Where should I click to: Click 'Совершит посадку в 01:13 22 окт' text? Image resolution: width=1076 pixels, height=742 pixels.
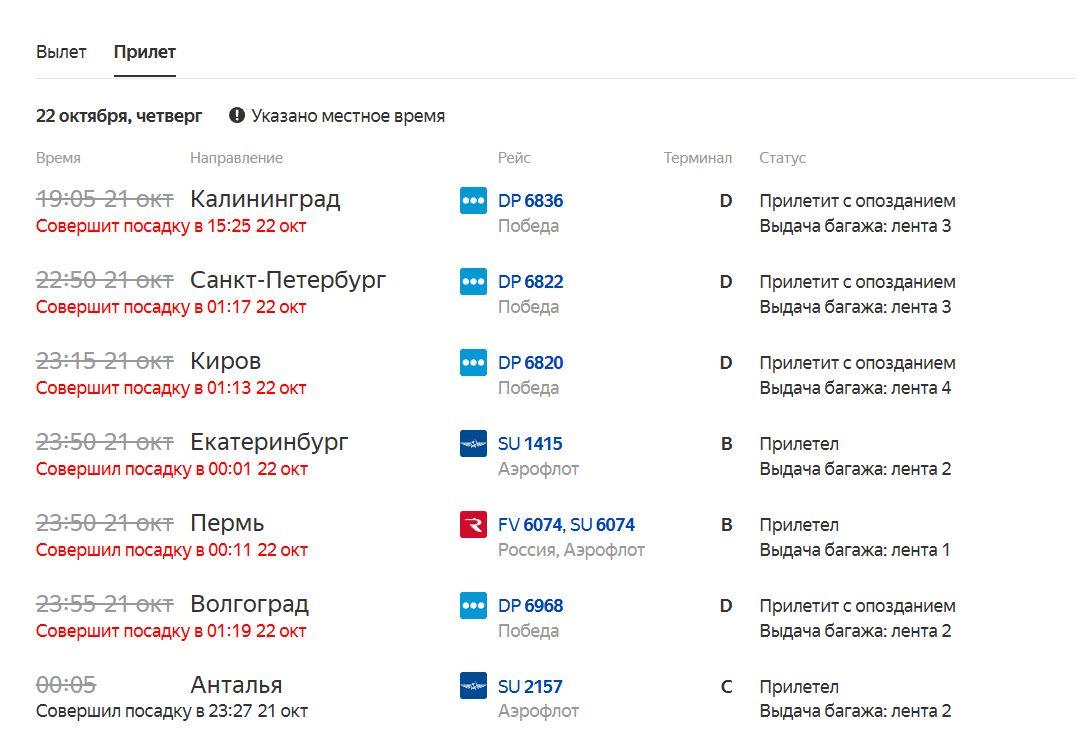[171, 388]
